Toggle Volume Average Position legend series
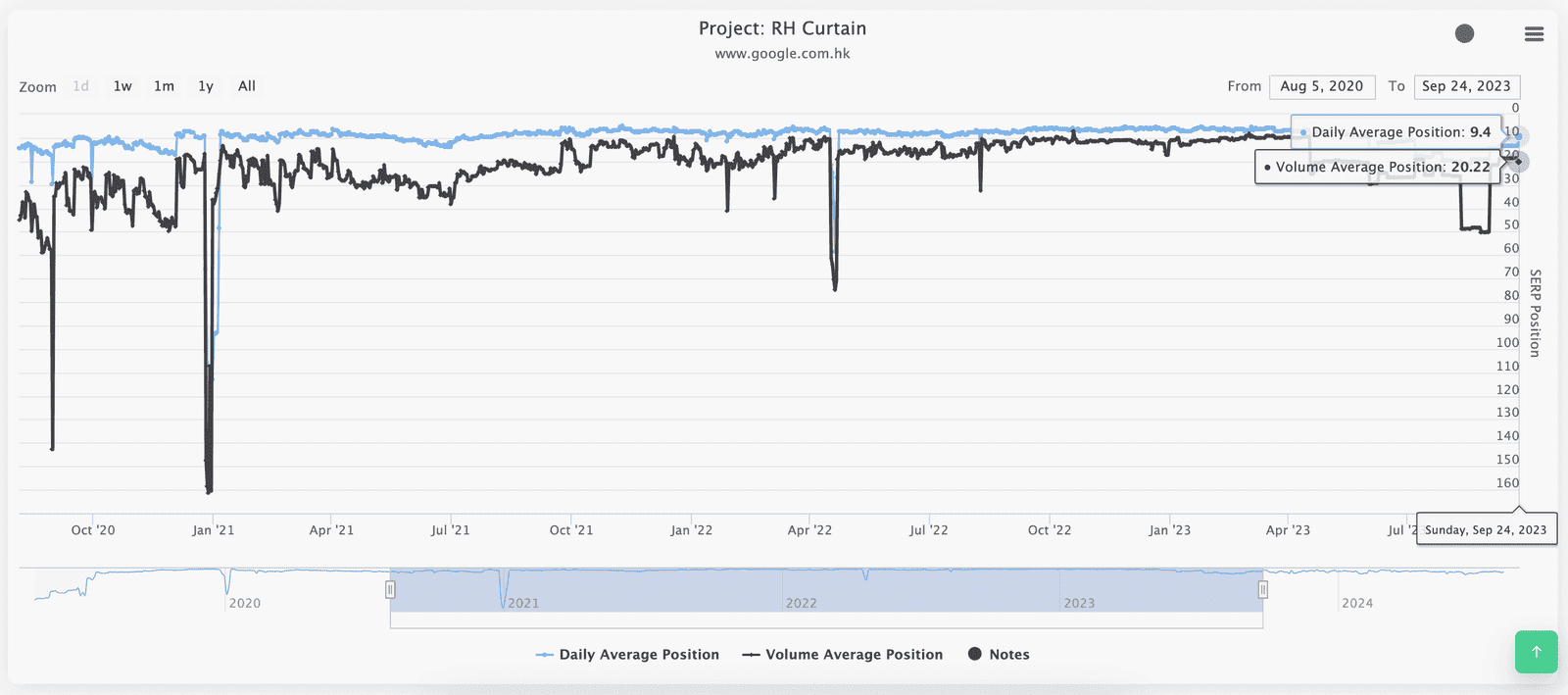Image resolution: width=1568 pixels, height=695 pixels. click(x=843, y=655)
